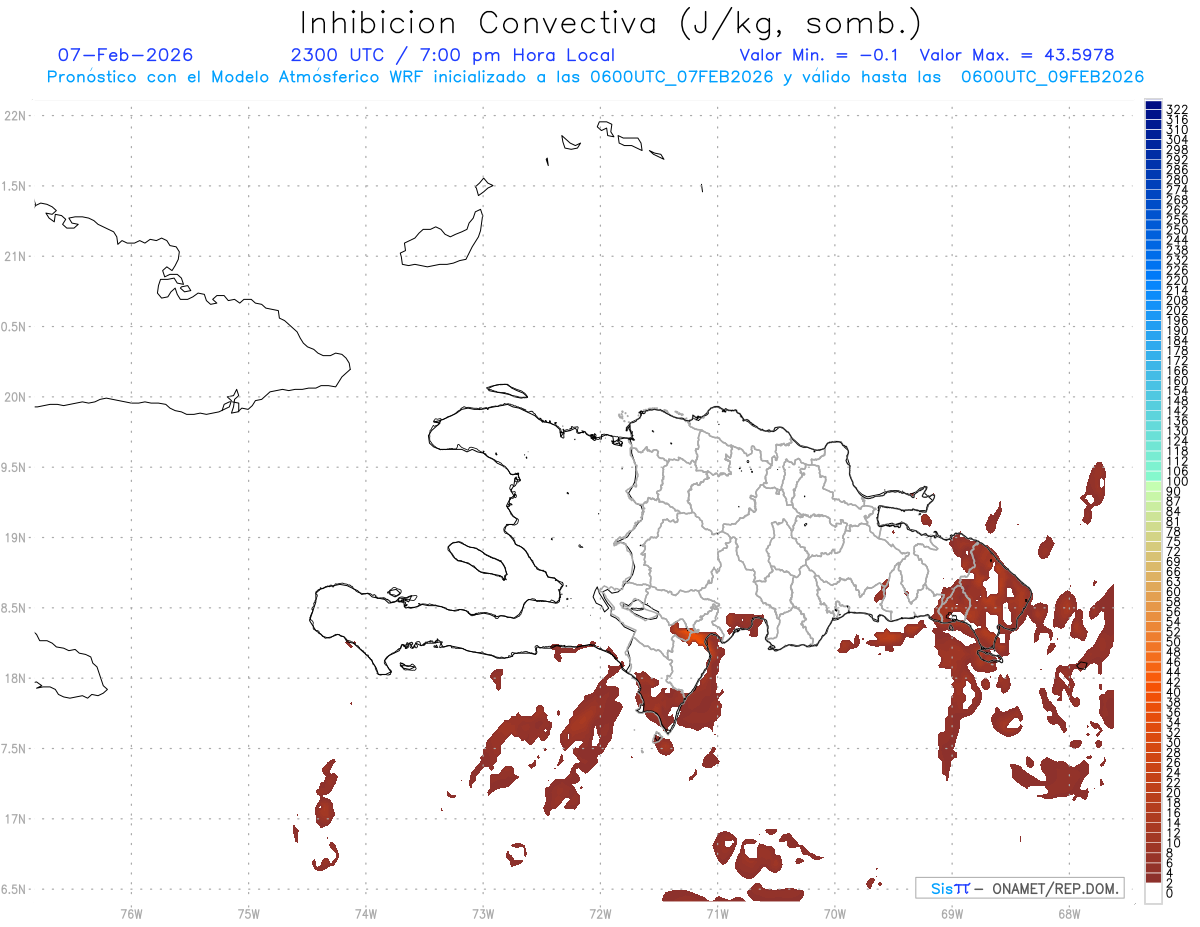
Task: Click the dark navy swatch atop the color scale
Action: pos(1153,106)
